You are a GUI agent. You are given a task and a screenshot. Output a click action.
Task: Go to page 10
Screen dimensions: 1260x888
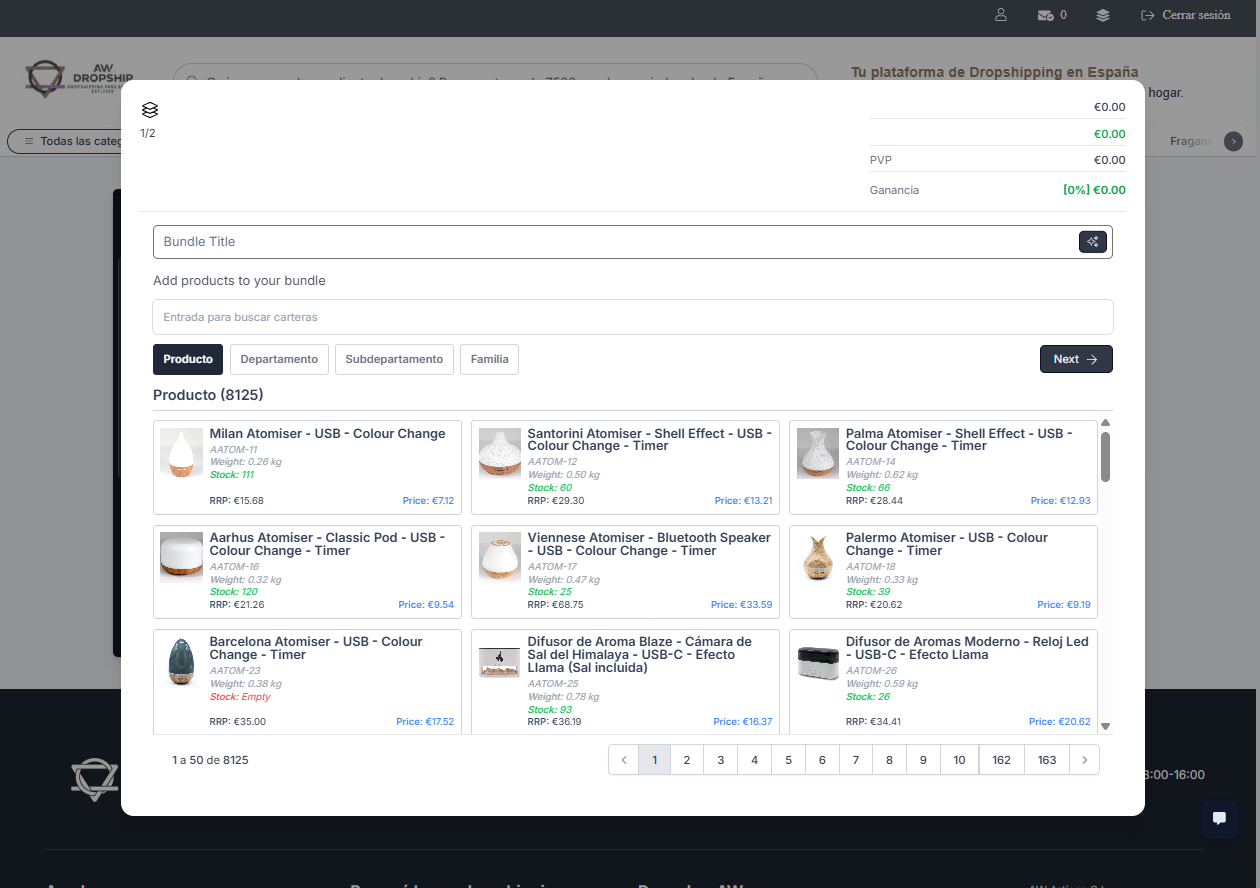[x=959, y=760]
